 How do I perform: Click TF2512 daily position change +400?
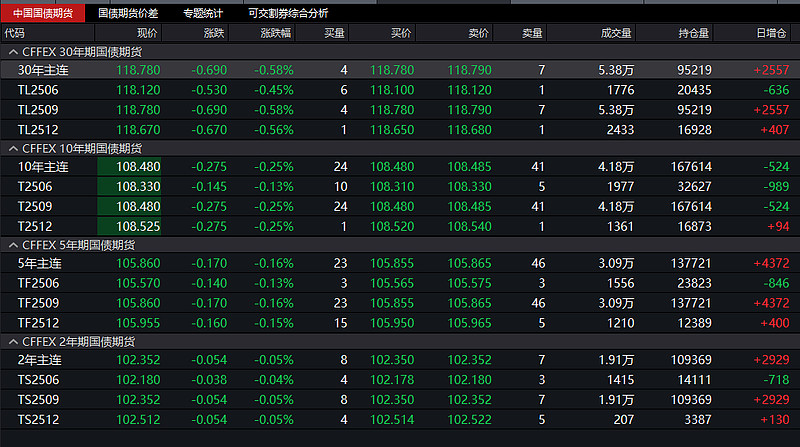[774, 323]
